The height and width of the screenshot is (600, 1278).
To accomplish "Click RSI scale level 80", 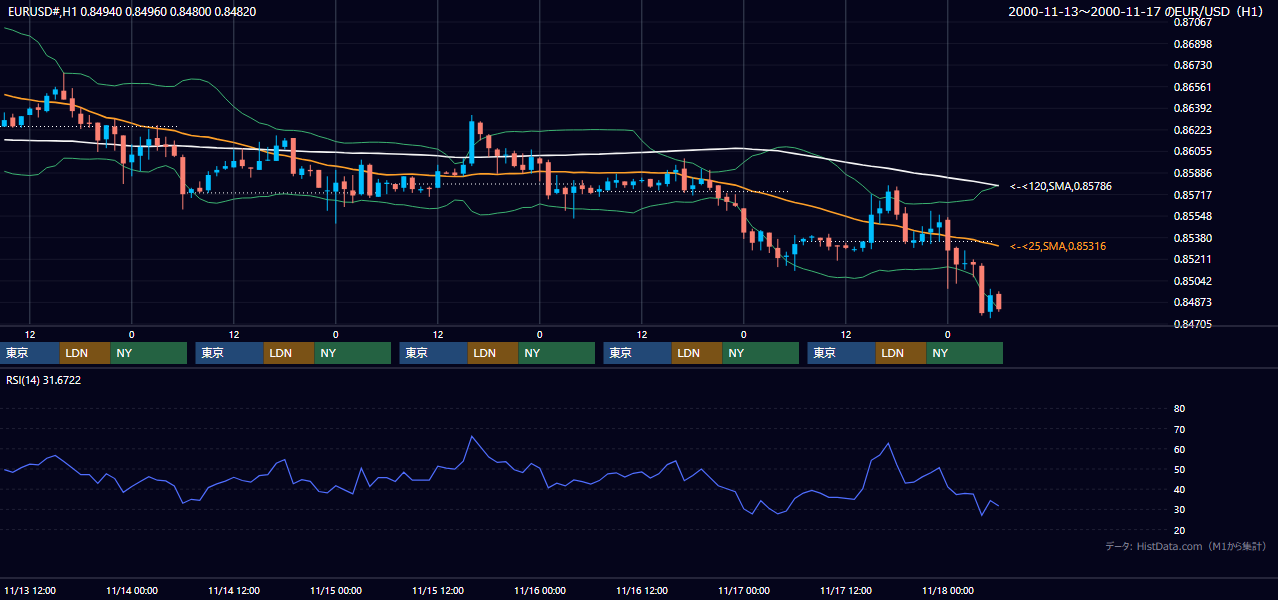I will (x=1179, y=409).
